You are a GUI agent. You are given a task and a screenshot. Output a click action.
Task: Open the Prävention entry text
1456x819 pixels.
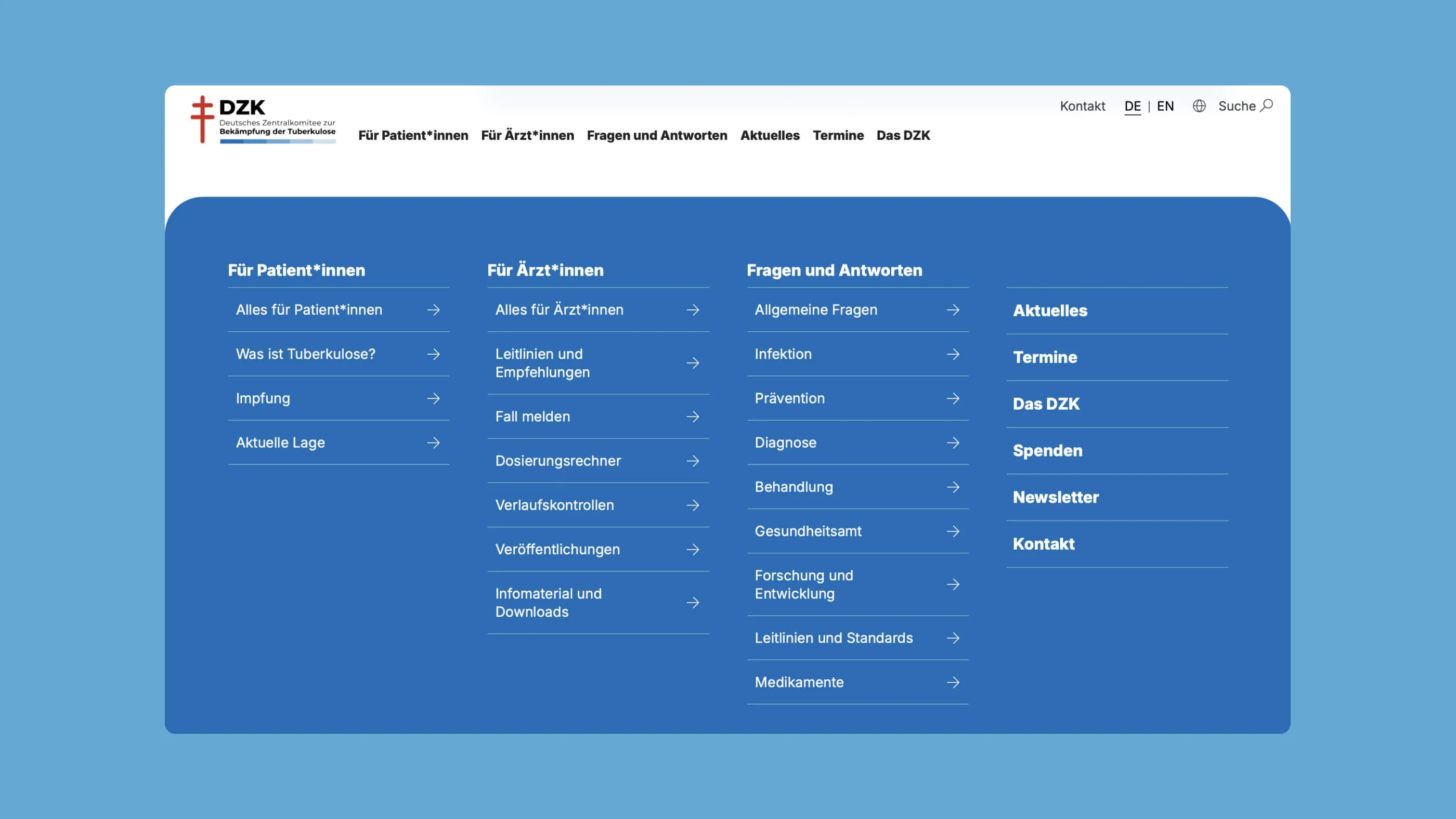tap(789, 398)
